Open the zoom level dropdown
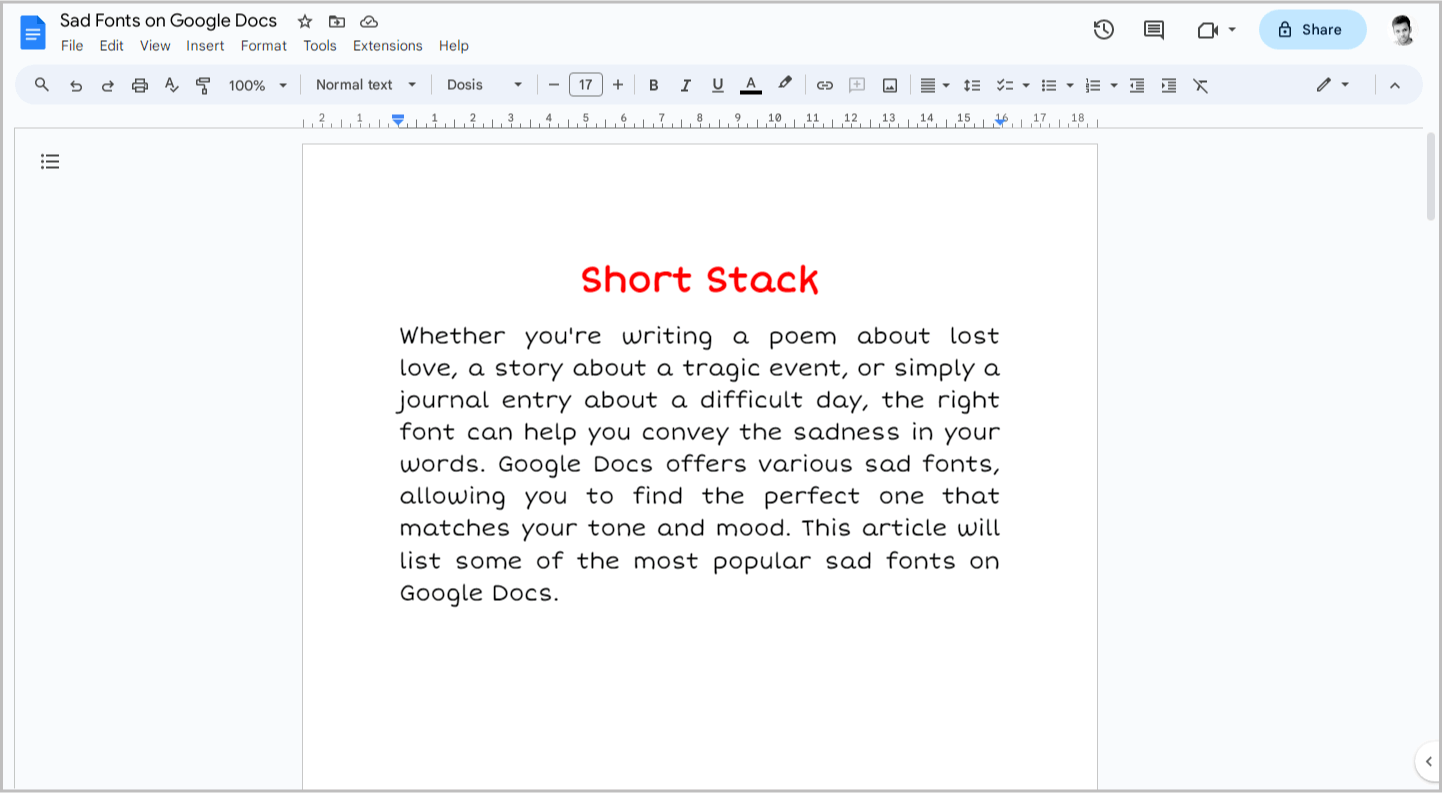This screenshot has width=1442, height=793. point(258,86)
